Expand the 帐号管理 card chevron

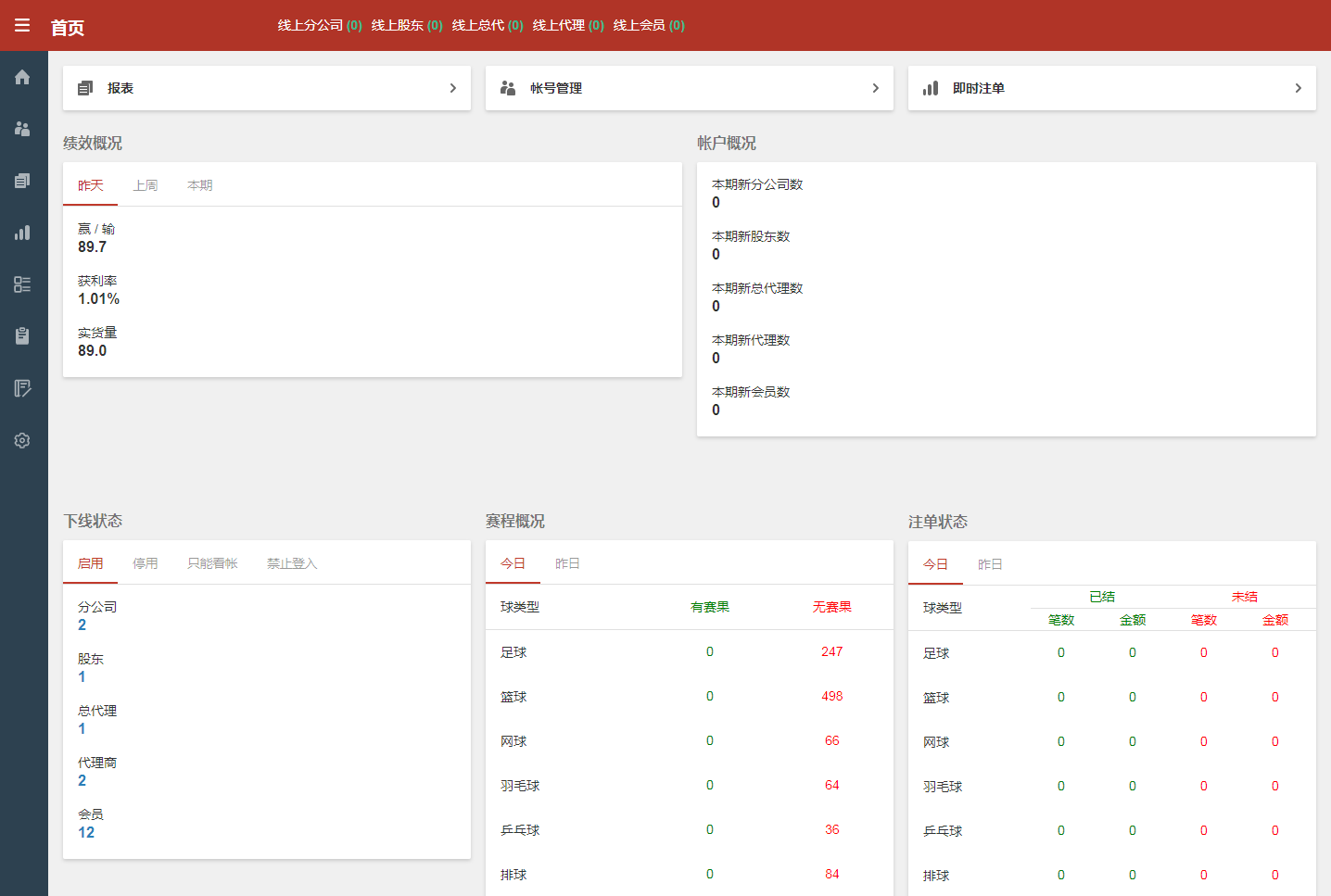875,88
